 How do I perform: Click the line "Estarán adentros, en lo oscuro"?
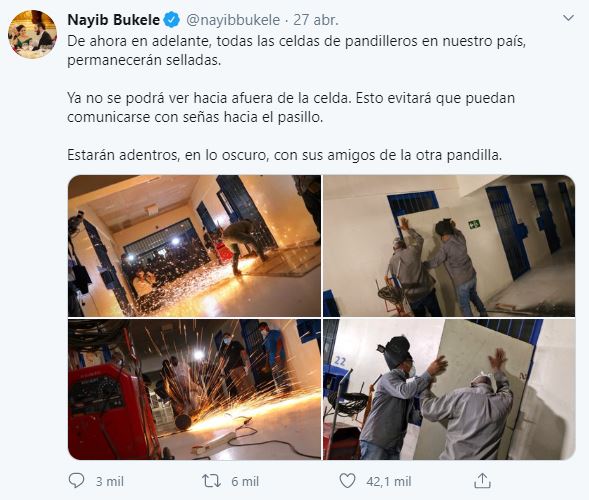click(284, 155)
